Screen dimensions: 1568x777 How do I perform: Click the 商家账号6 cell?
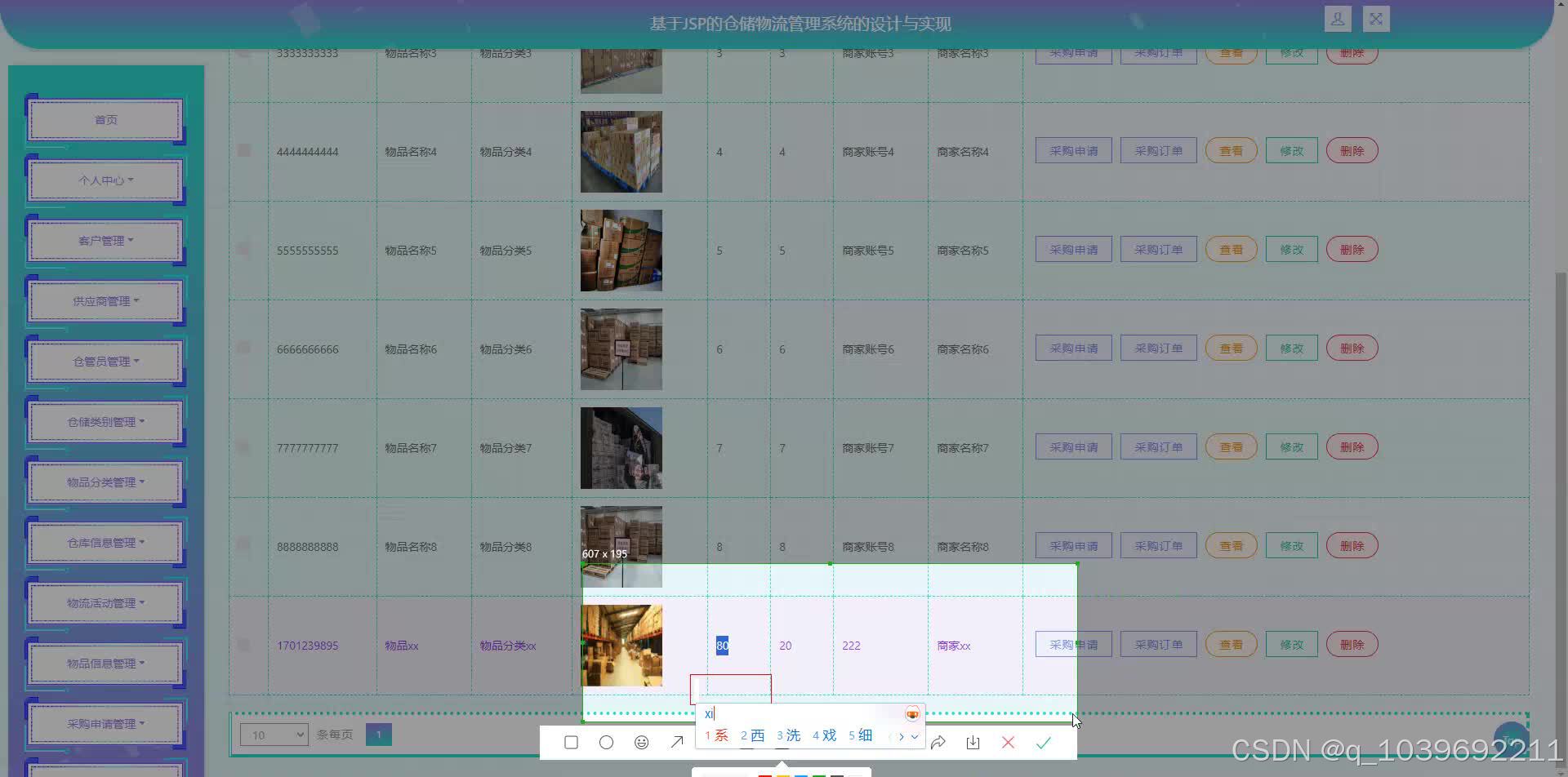868,349
